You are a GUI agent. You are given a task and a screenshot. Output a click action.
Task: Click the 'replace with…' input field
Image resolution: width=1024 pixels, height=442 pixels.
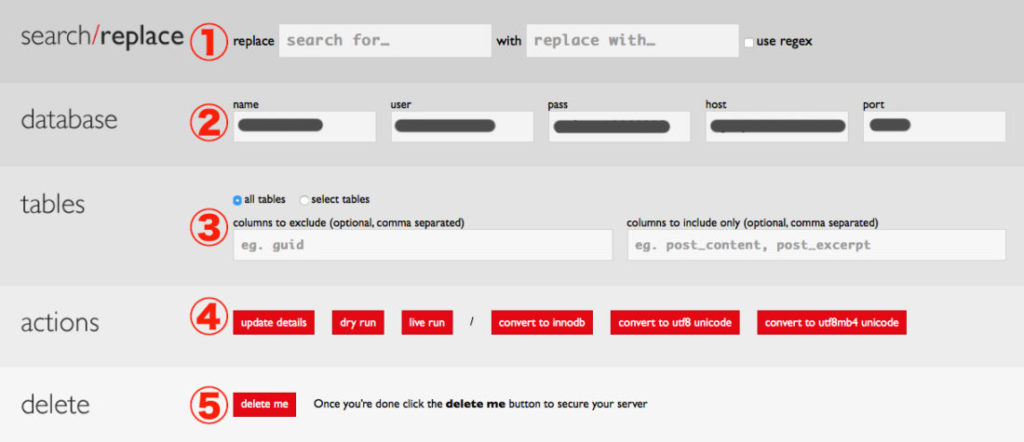click(x=631, y=41)
